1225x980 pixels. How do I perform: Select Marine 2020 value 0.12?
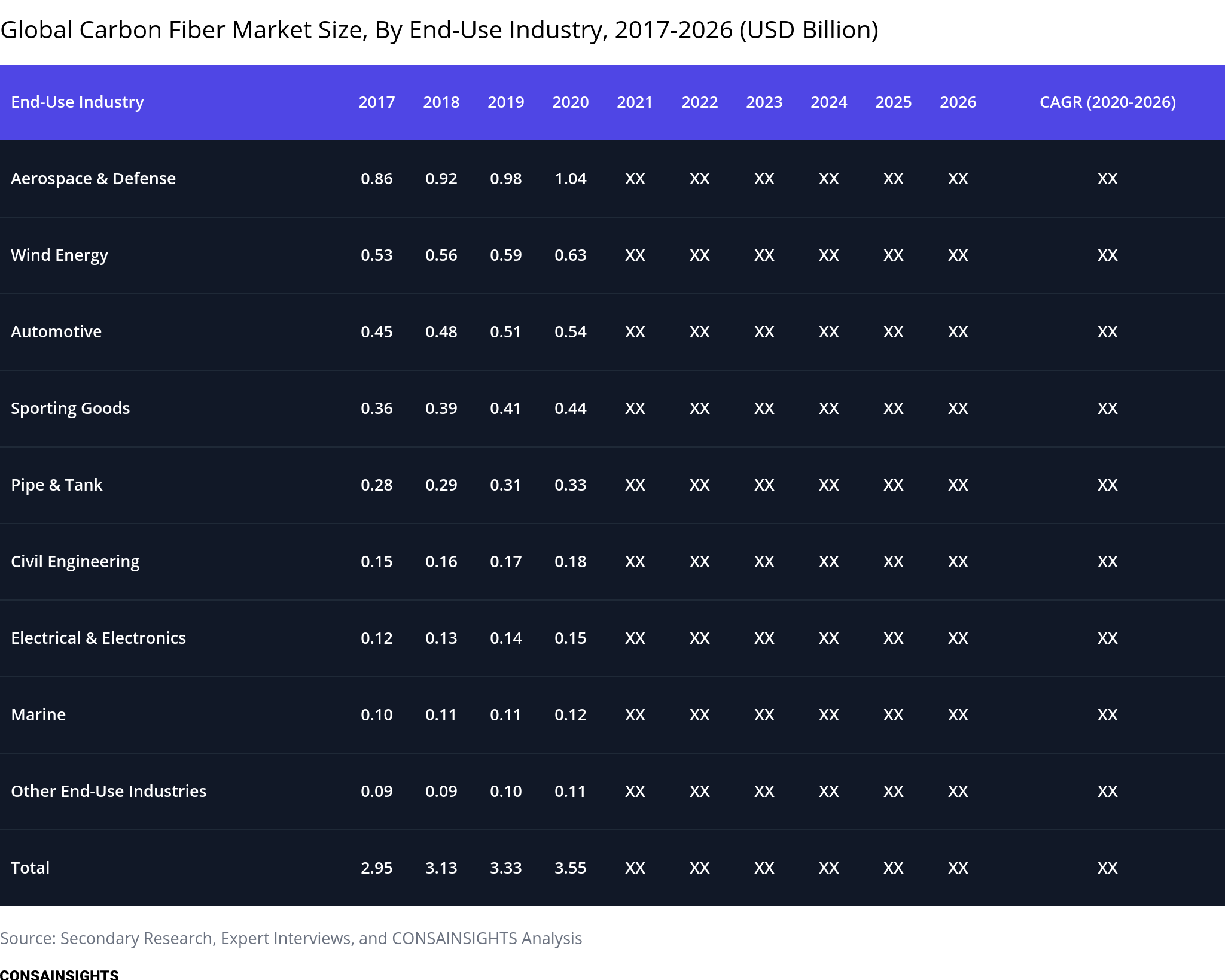pyautogui.click(x=571, y=715)
